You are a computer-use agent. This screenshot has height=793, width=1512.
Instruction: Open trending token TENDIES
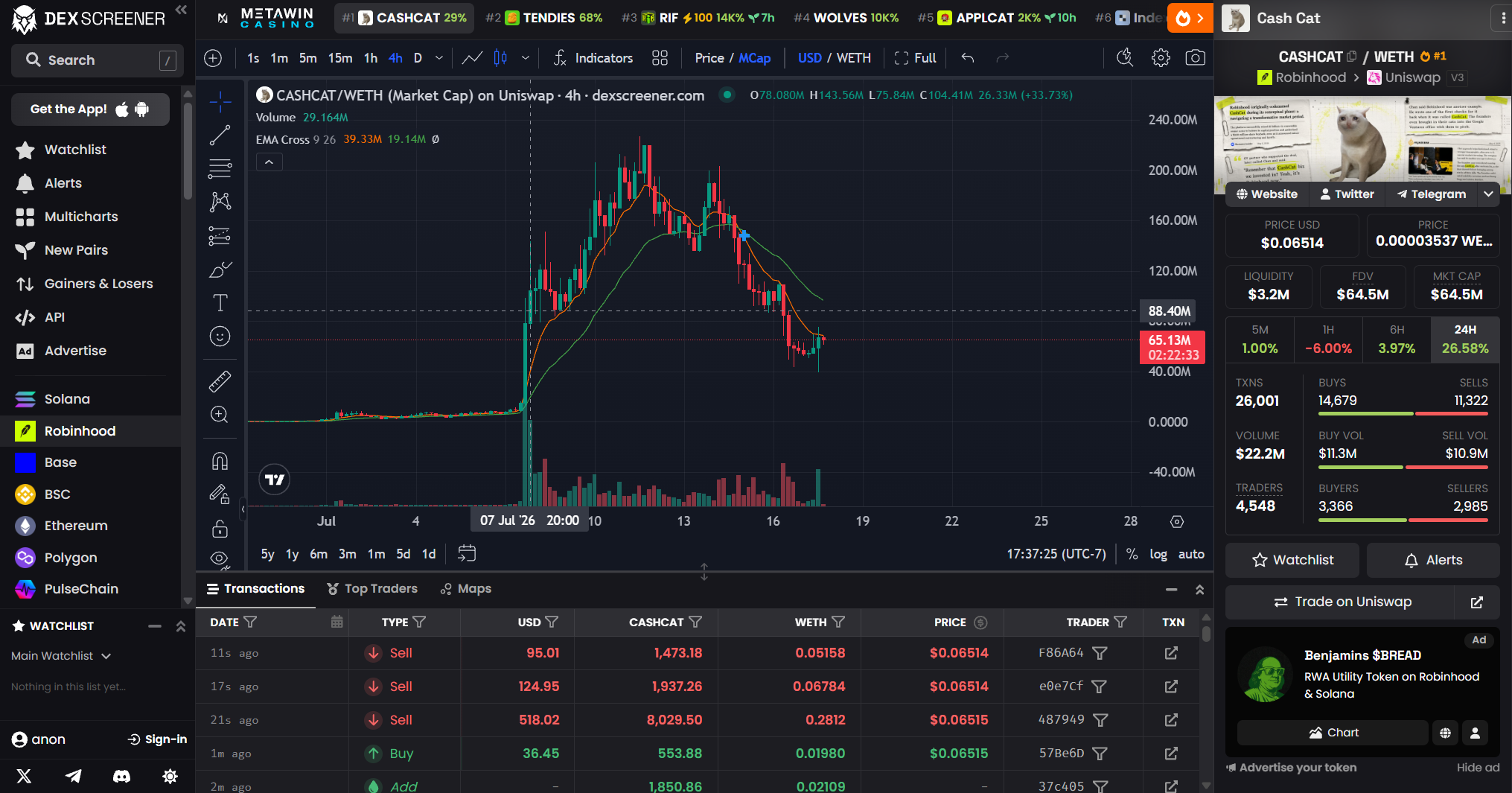click(543, 18)
